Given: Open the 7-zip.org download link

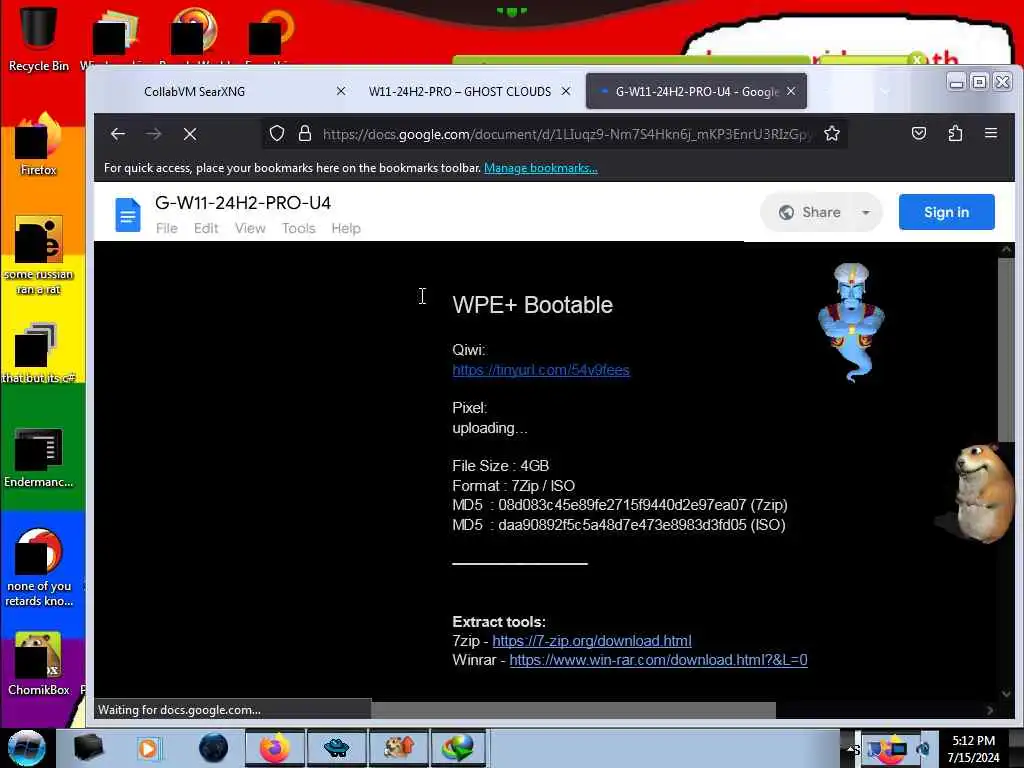Looking at the screenshot, I should click(x=592, y=641).
